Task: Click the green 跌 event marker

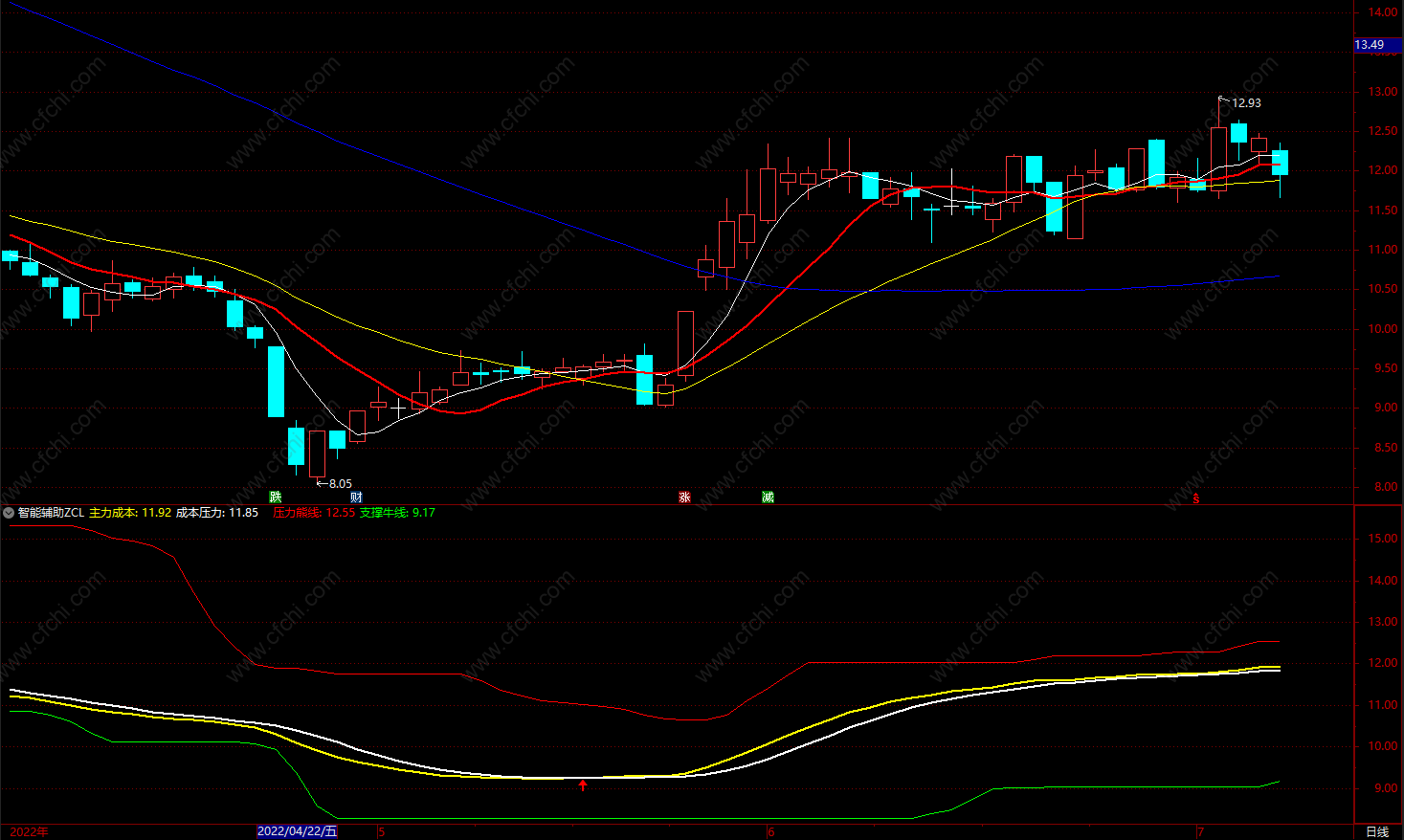Action: (x=276, y=497)
